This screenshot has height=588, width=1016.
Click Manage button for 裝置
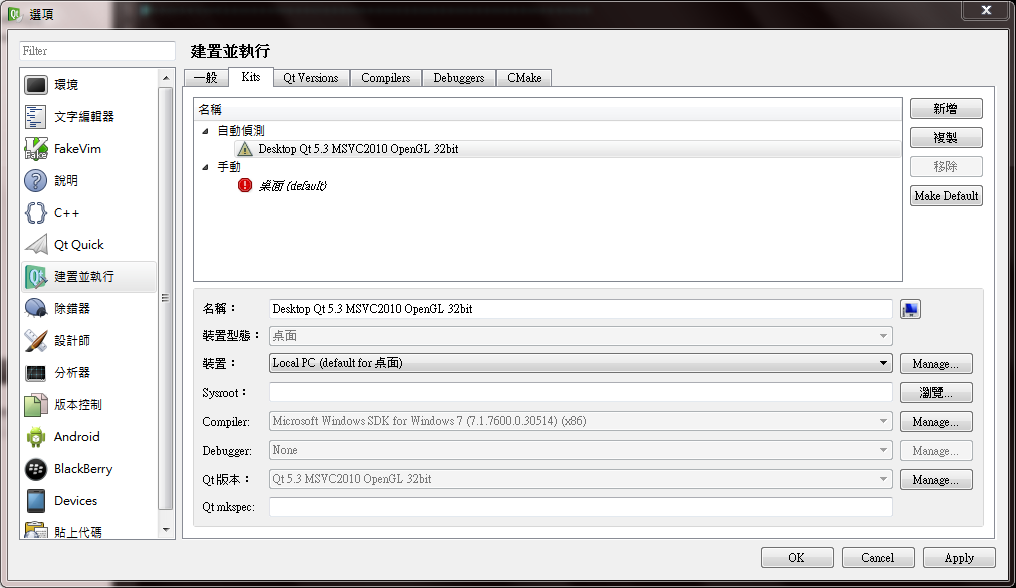click(x=936, y=364)
